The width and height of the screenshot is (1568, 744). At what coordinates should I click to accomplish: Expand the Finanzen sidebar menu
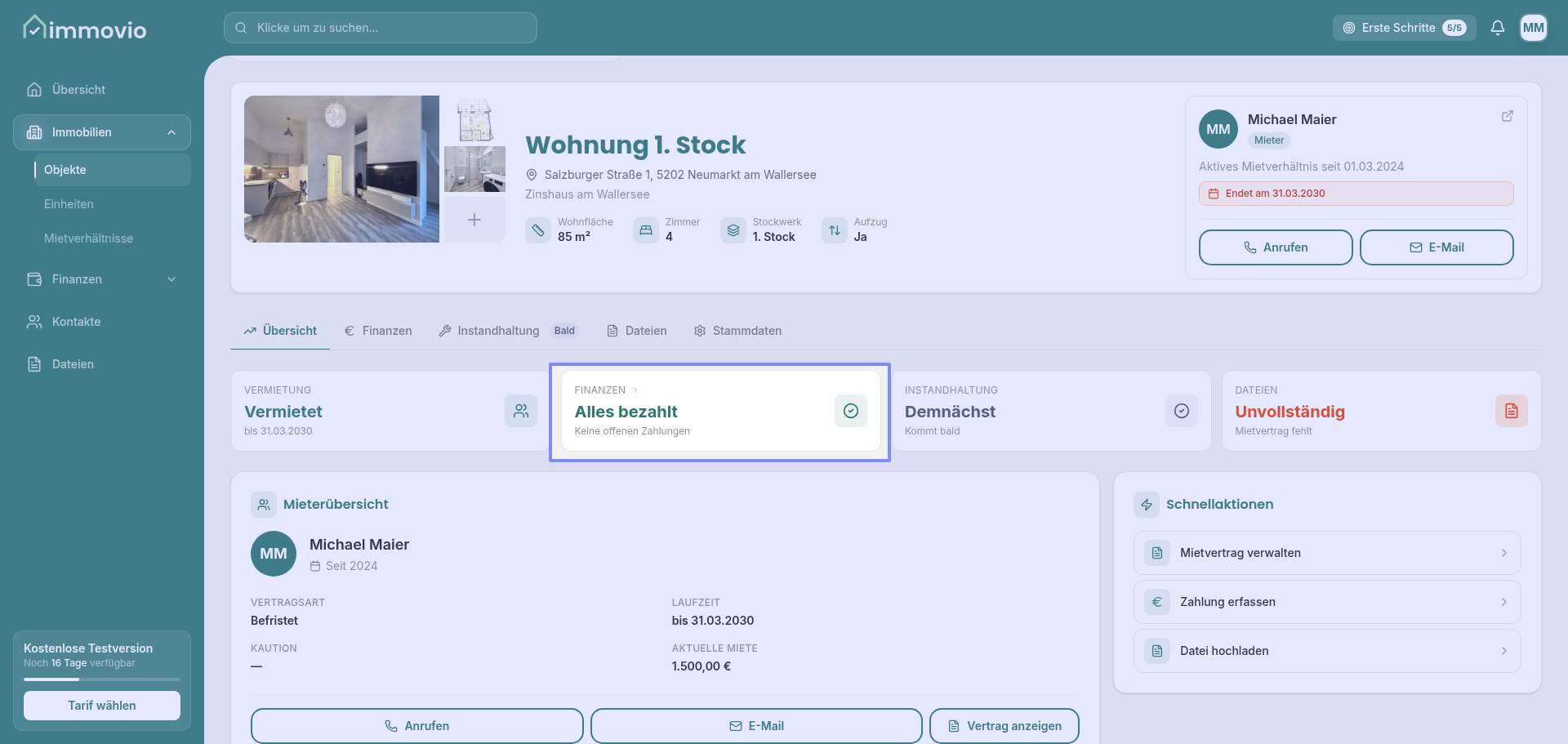pos(171,279)
